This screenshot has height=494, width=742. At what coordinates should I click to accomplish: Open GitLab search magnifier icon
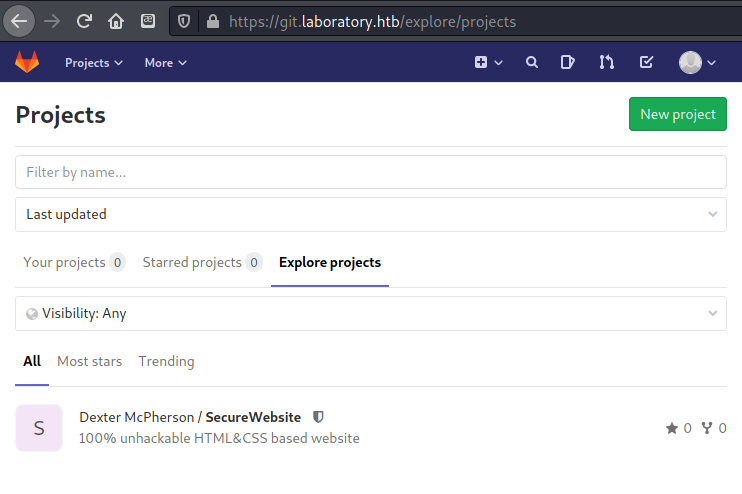pos(532,62)
